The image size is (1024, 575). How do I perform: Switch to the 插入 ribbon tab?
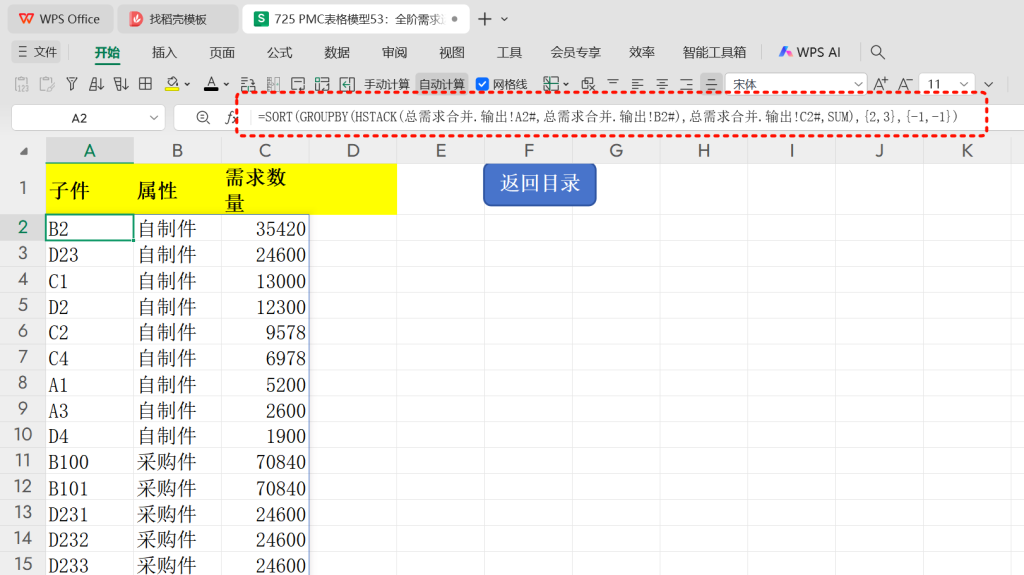(165, 52)
